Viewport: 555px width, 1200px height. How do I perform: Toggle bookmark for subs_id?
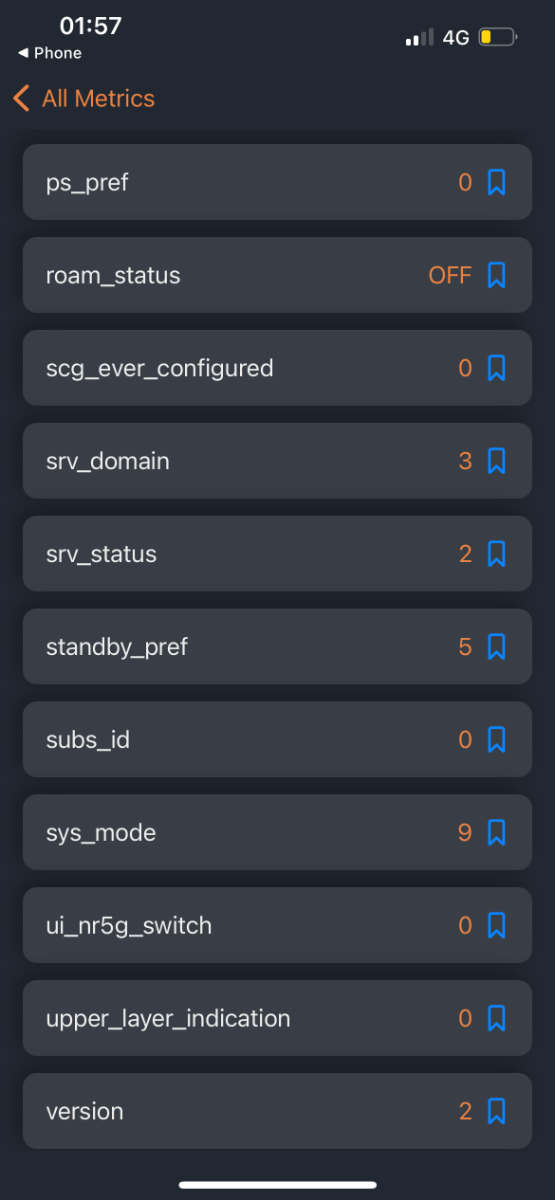click(x=497, y=740)
